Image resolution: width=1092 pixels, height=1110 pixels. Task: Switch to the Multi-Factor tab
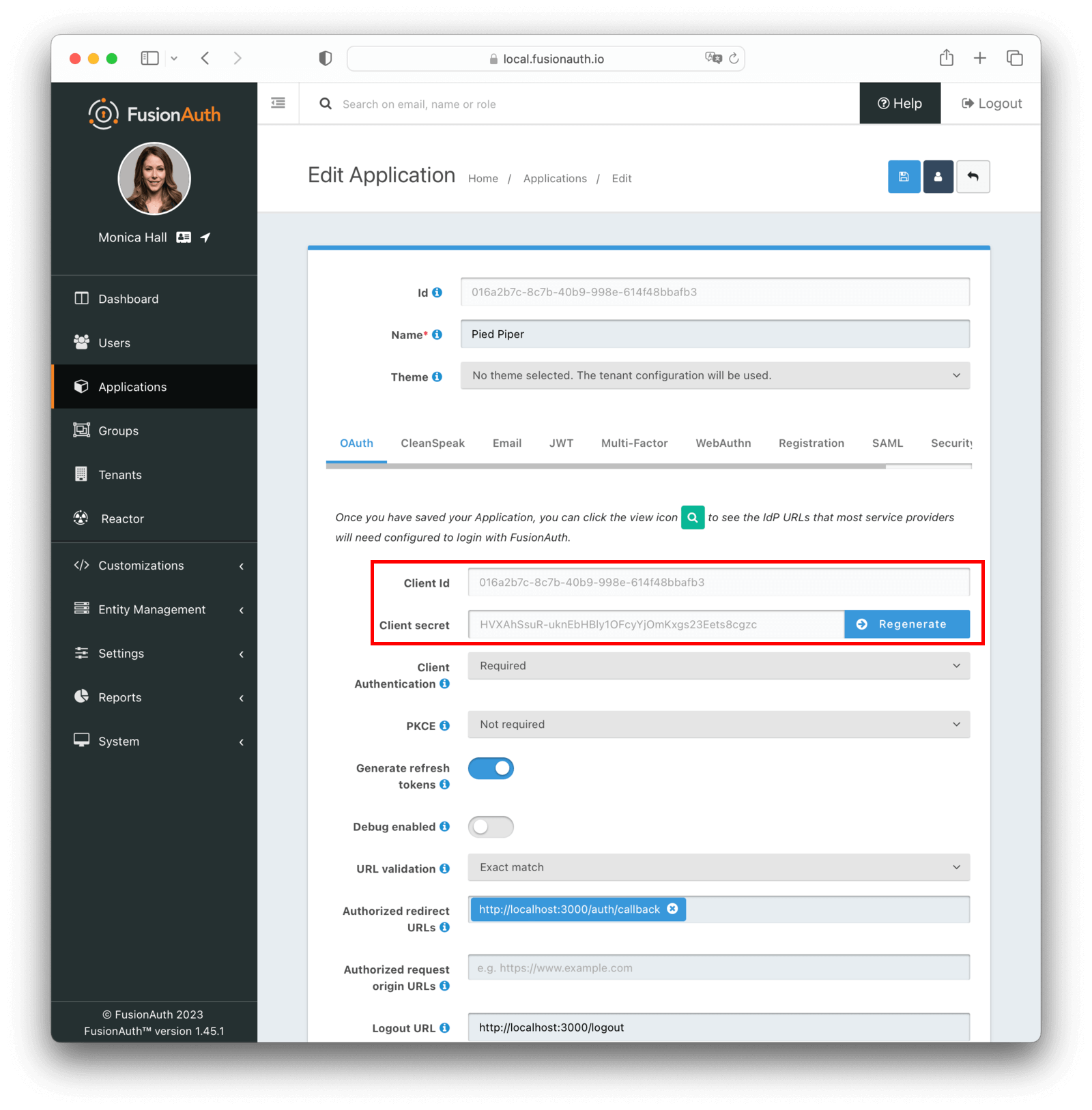[634, 443]
